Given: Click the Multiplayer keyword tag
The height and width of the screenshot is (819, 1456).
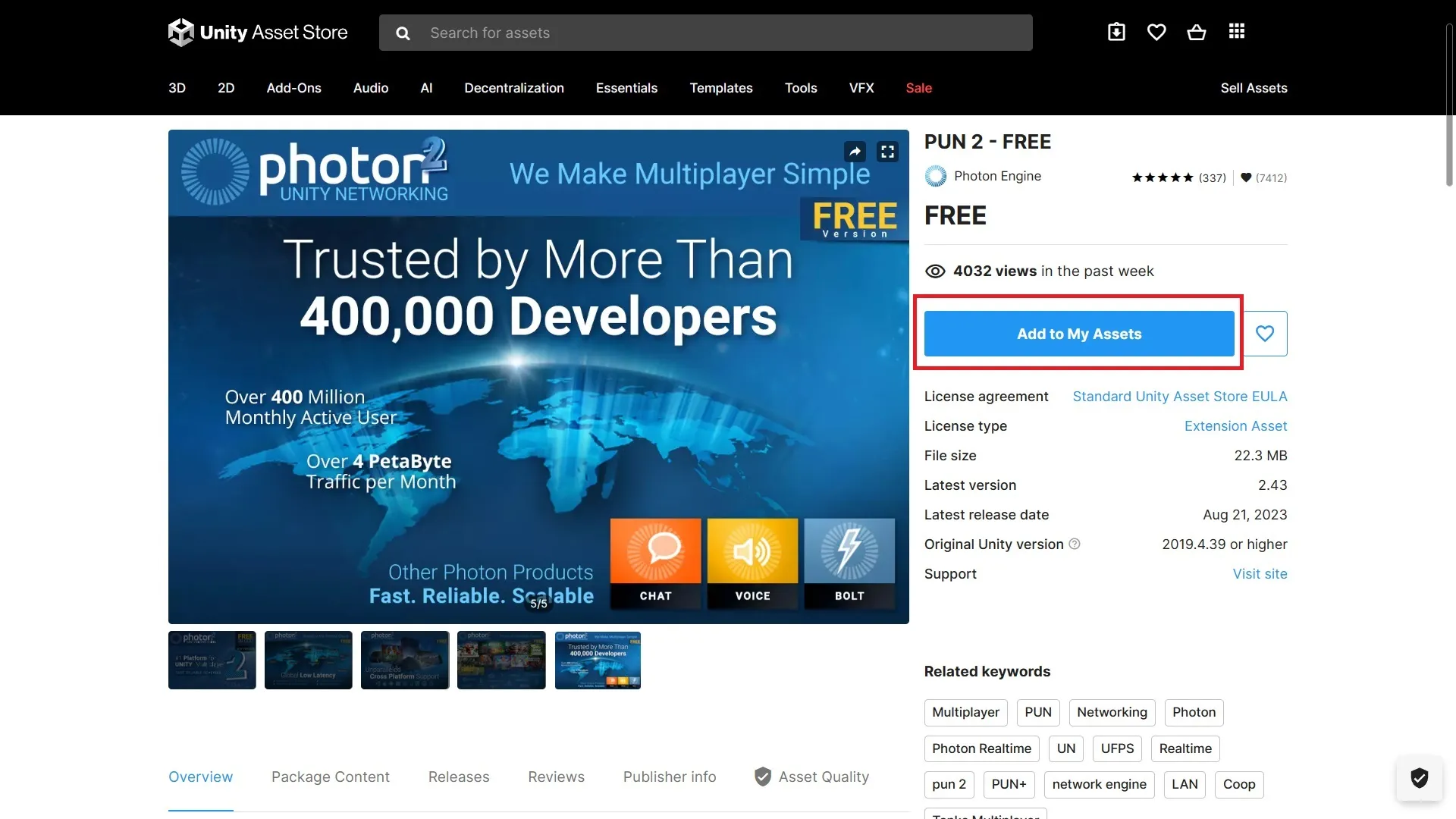Looking at the screenshot, I should (x=965, y=712).
